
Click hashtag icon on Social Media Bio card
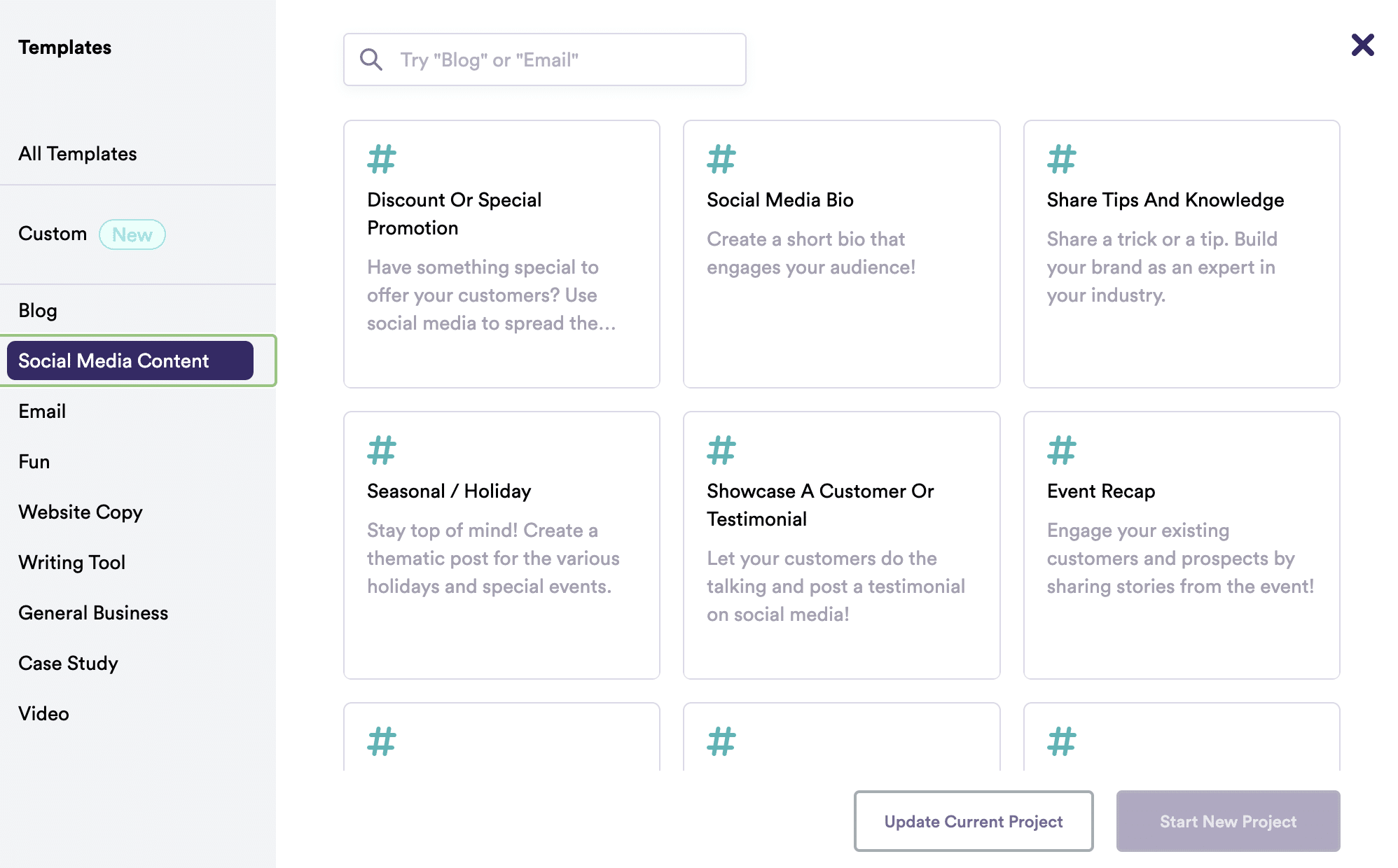coord(721,159)
